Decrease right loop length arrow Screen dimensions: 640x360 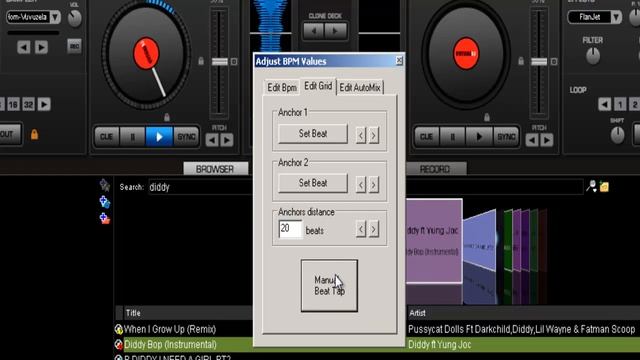[x=604, y=104]
